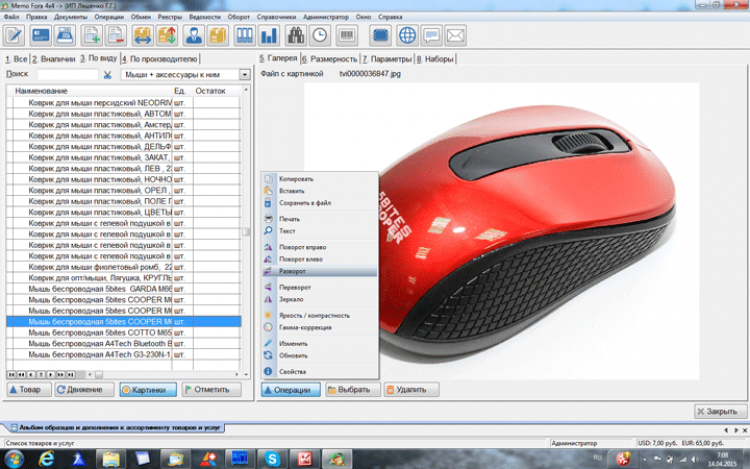Open the clock icon in the toolbar
This screenshot has width=750, height=469.
tap(320, 36)
